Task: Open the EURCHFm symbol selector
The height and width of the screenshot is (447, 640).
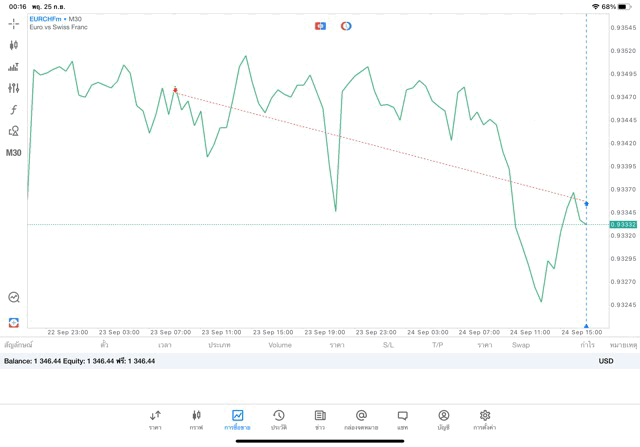Action: (x=46, y=19)
